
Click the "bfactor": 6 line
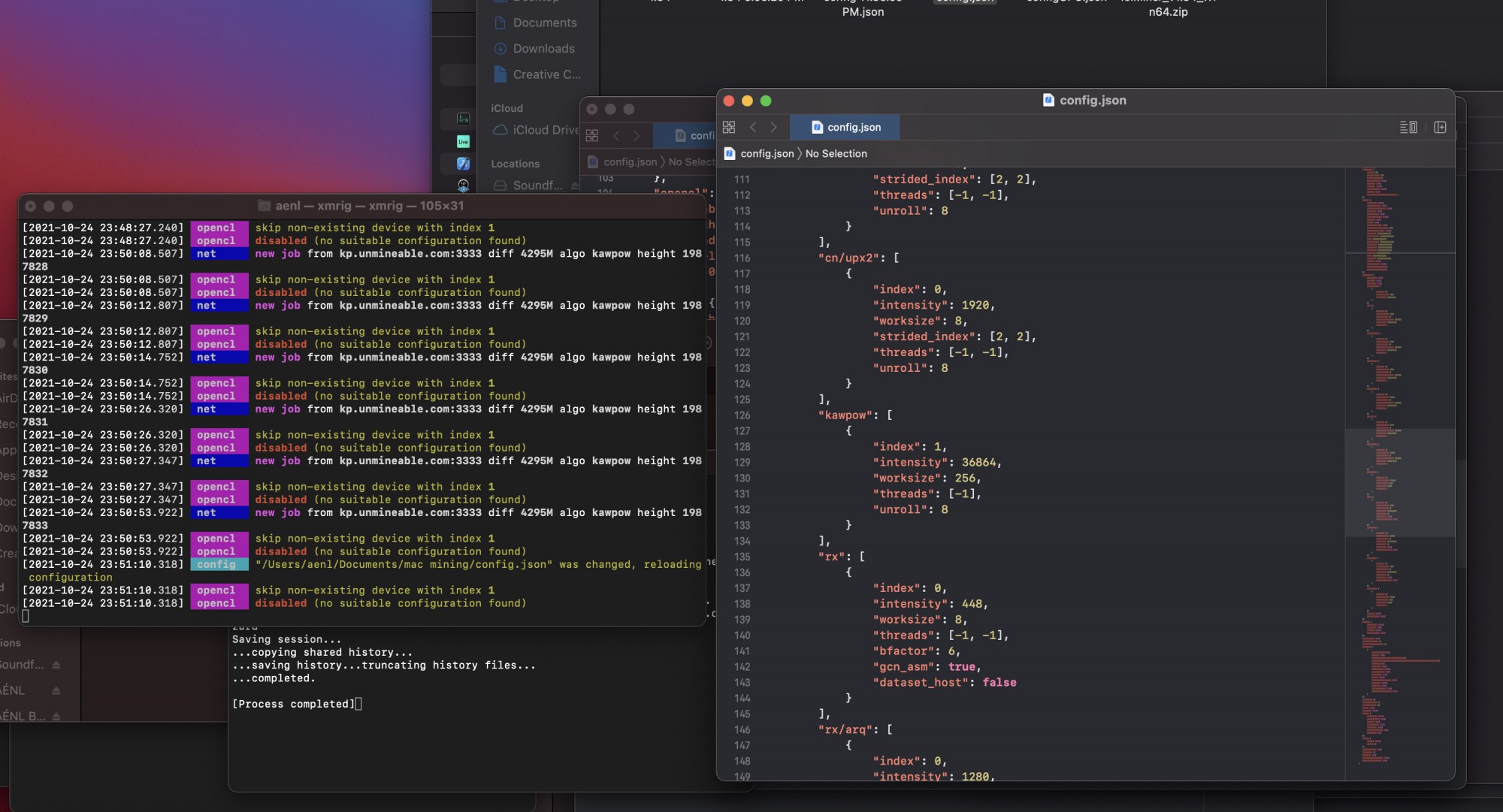916,651
